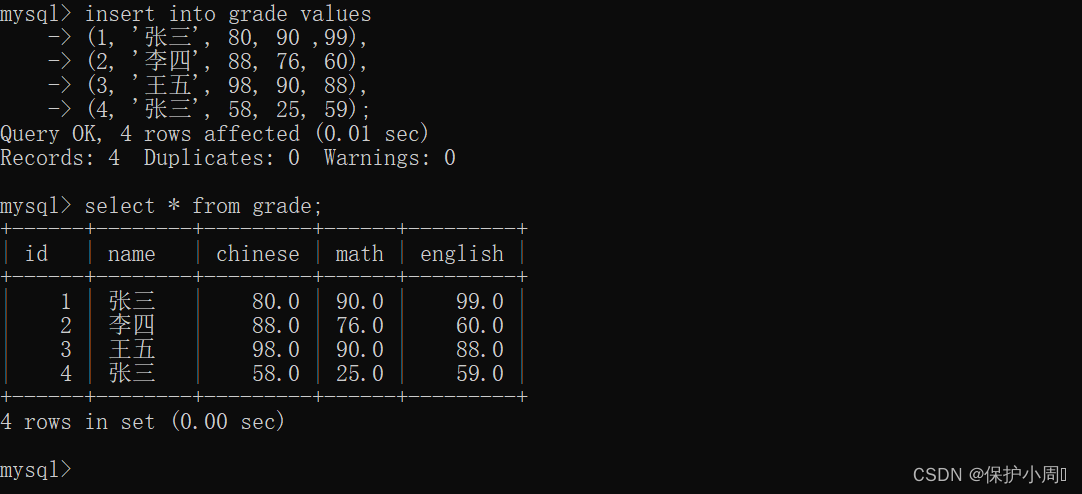
Task: Click the inserted row (2, '李四', 88, 76, 60)
Action: [227, 62]
